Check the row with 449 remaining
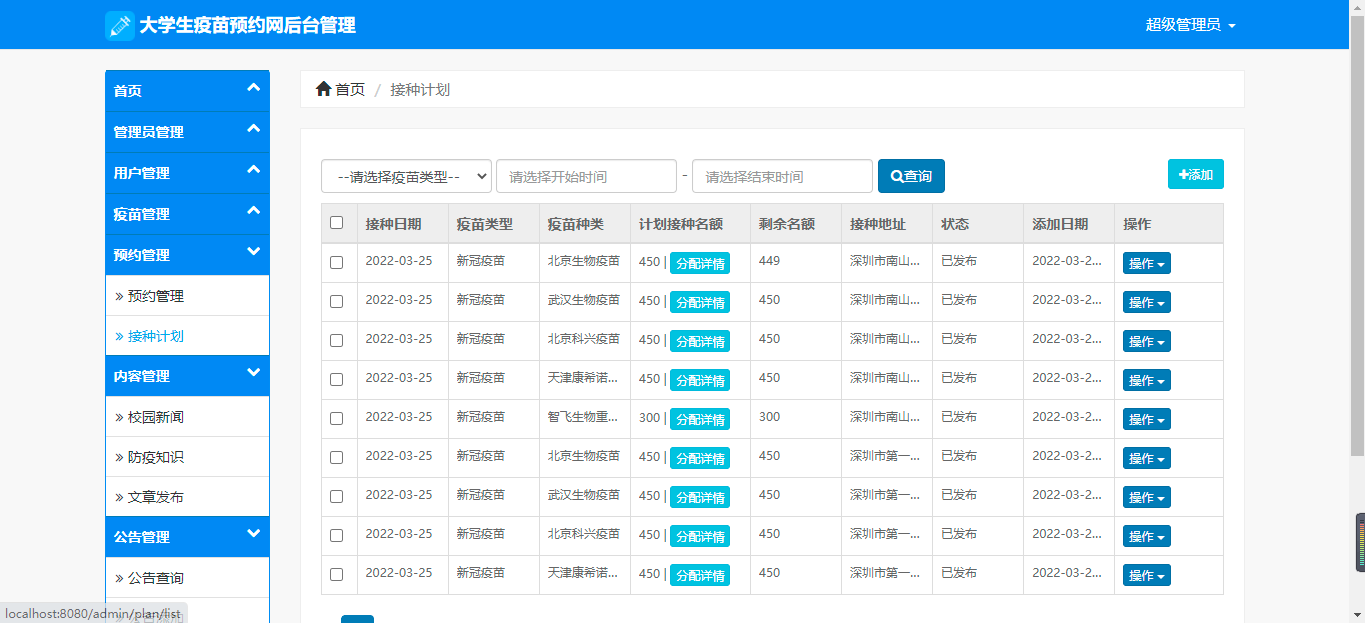This screenshot has width=1365, height=623. (x=336, y=262)
